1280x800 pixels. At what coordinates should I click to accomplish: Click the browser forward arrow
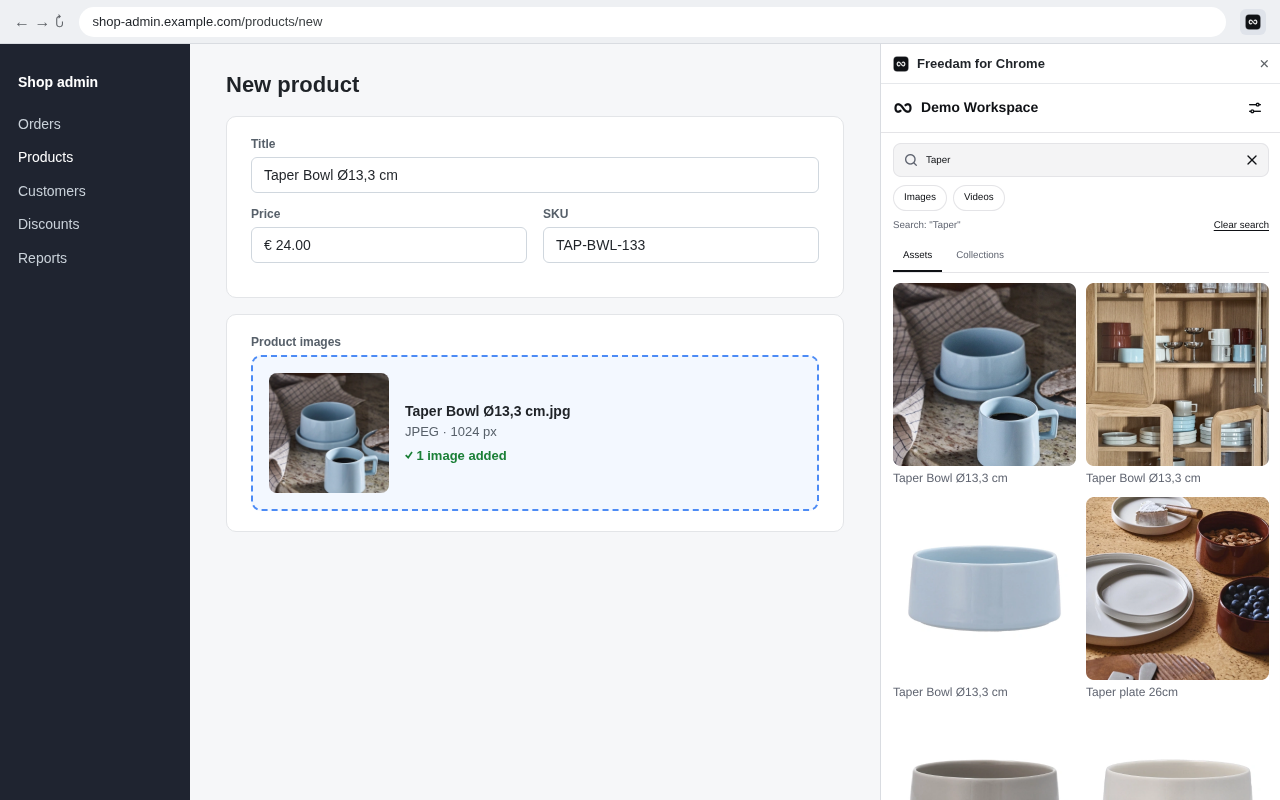pos(42,23)
